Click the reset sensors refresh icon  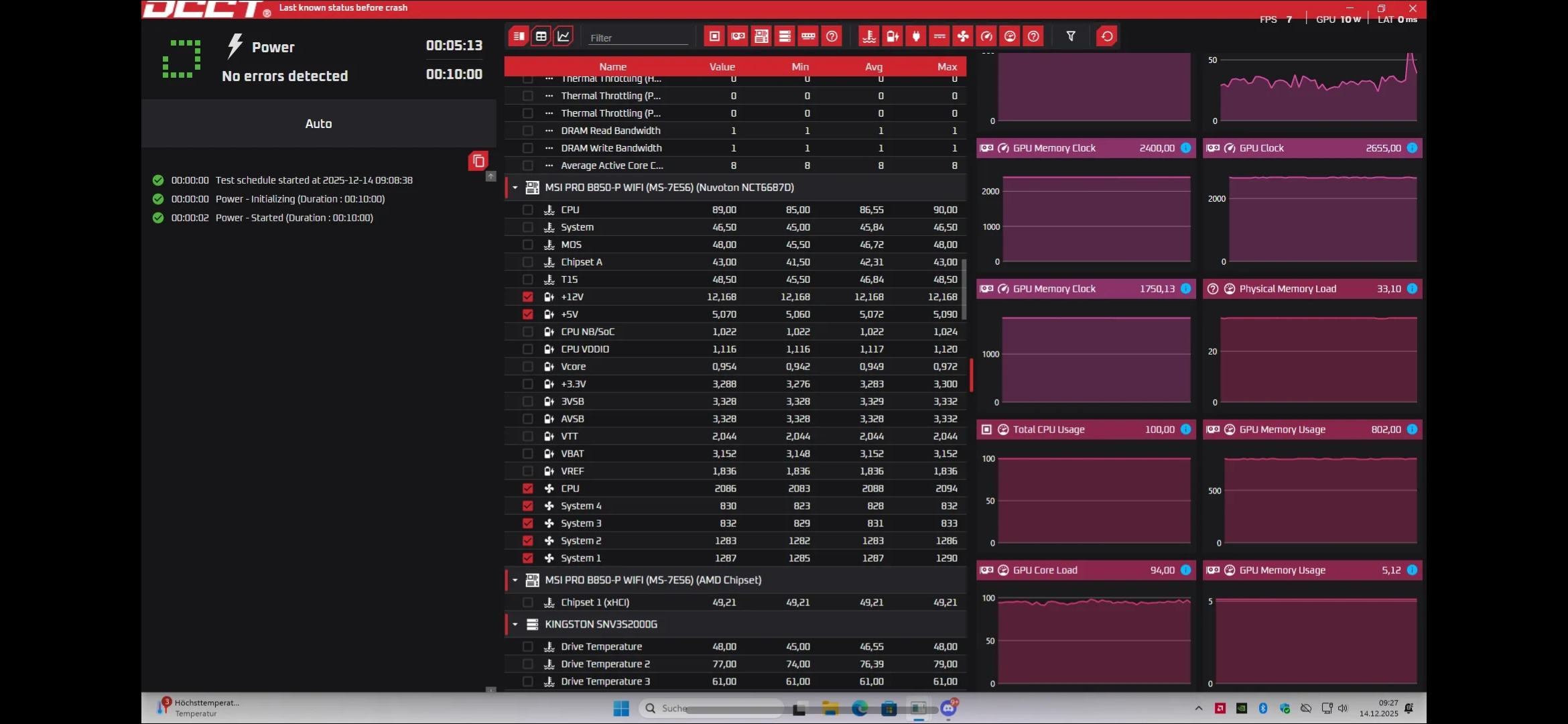point(1107,36)
